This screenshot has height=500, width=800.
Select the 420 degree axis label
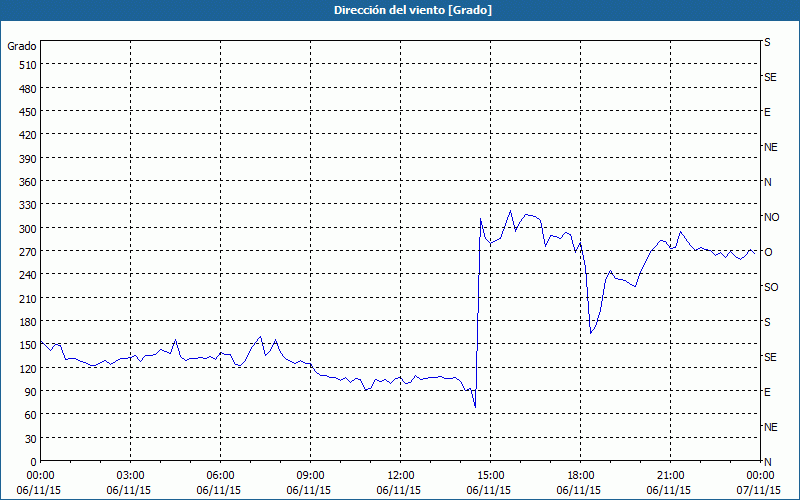pos(28,135)
